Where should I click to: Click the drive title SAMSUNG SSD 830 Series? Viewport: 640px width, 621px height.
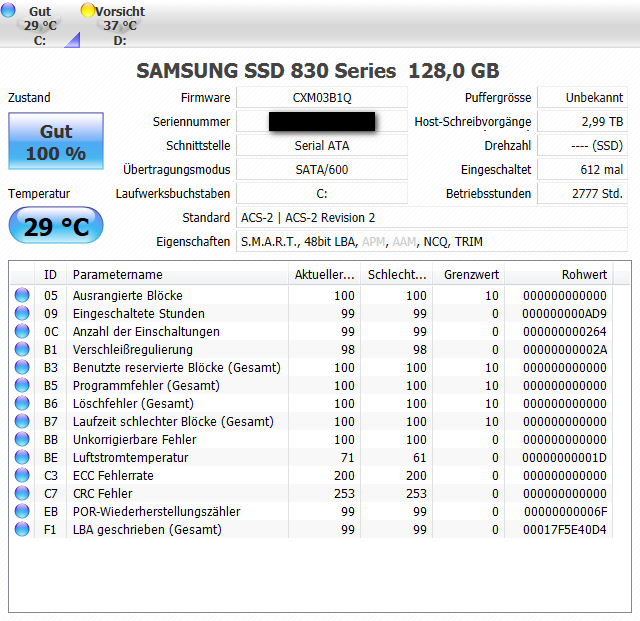coord(266,71)
